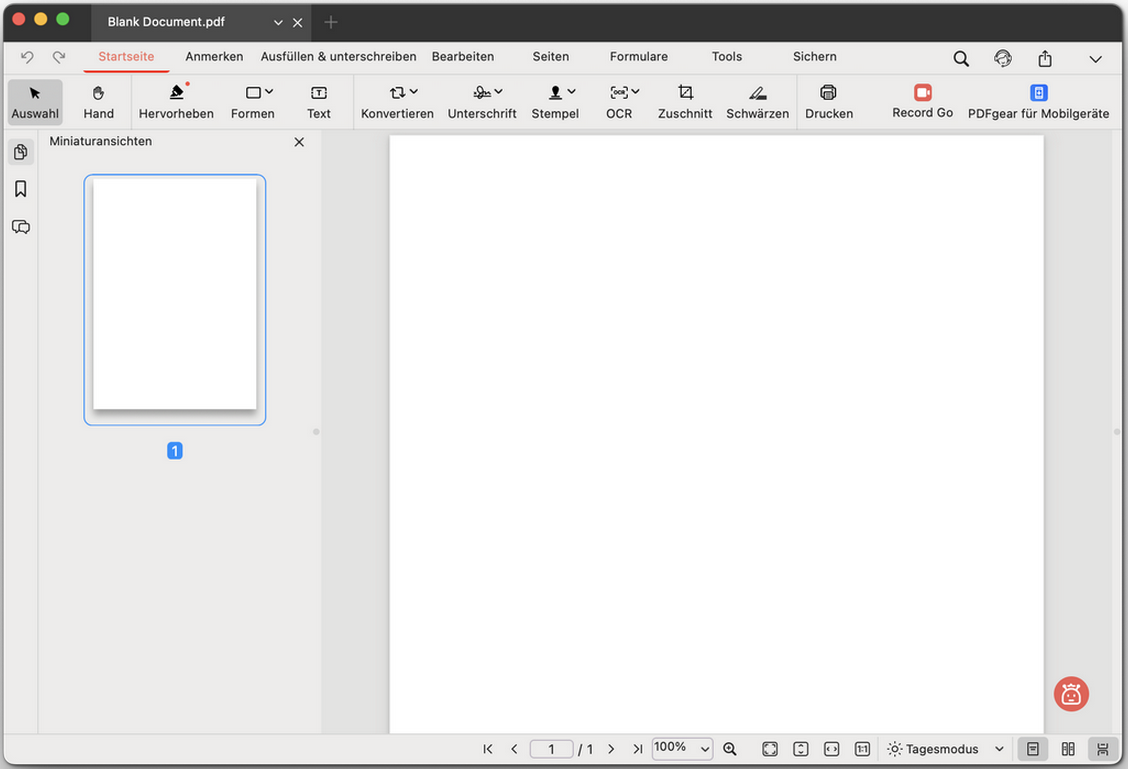
Task: Open the Formulare tab
Action: 638,57
